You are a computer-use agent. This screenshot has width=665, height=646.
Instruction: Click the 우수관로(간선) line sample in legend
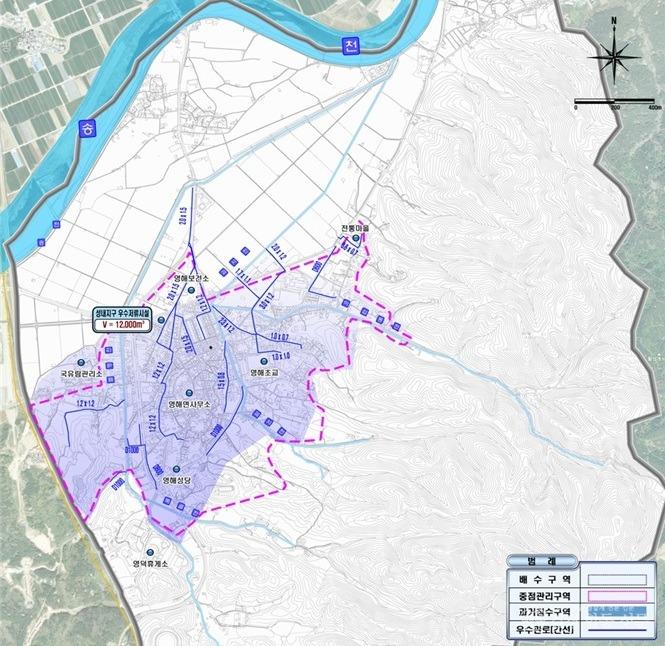618,629
